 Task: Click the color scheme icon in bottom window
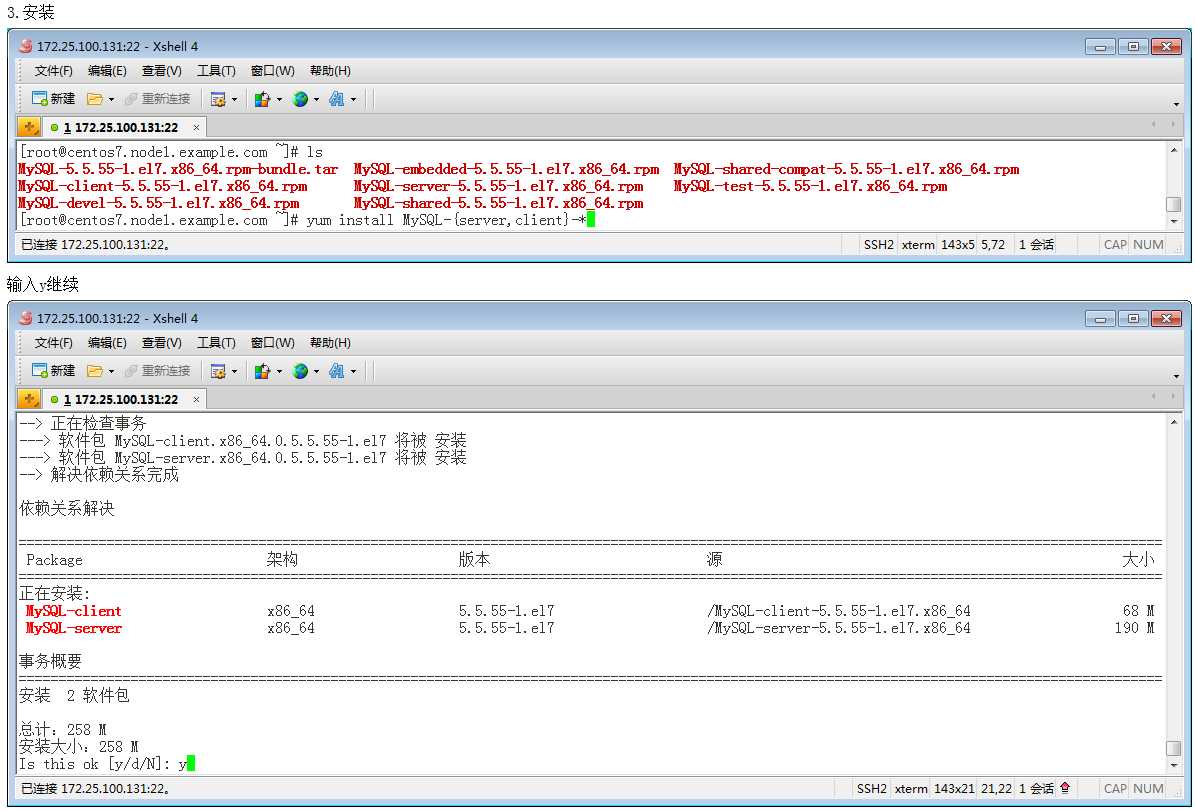click(263, 371)
